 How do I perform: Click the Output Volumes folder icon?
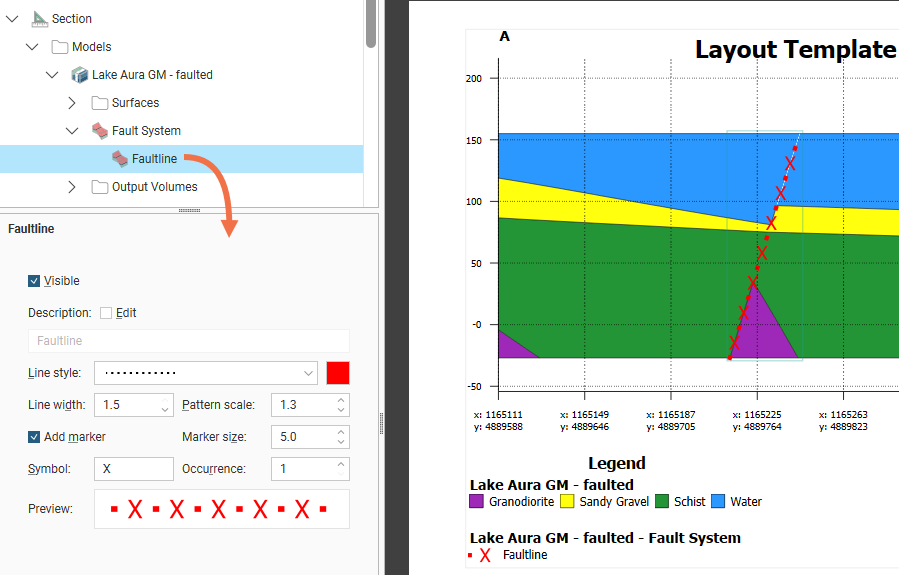[x=99, y=187]
